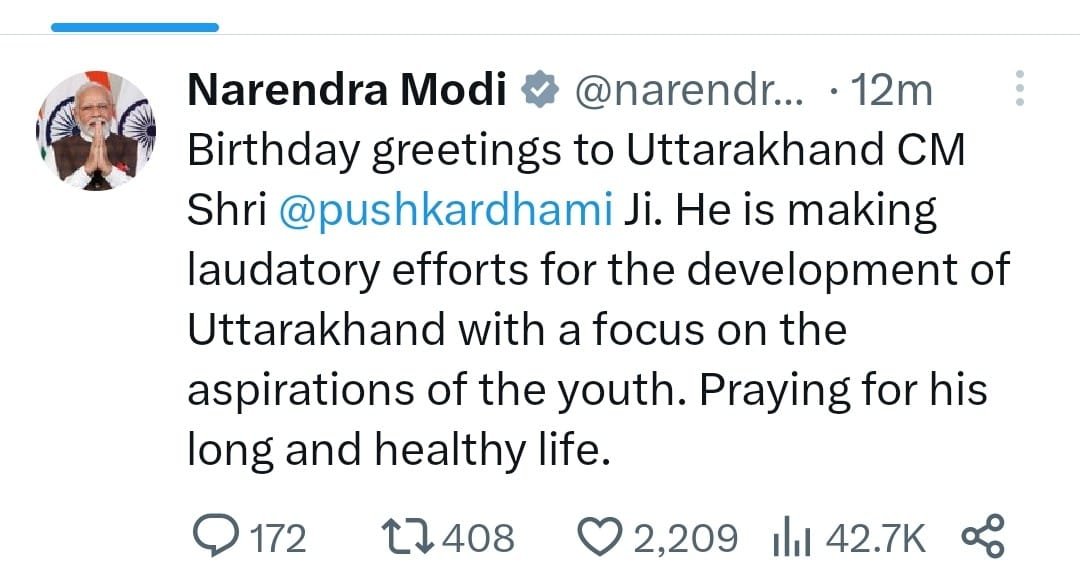Like the tweet with the heart icon
Viewport: 1080px width, 583px height.
[601, 538]
